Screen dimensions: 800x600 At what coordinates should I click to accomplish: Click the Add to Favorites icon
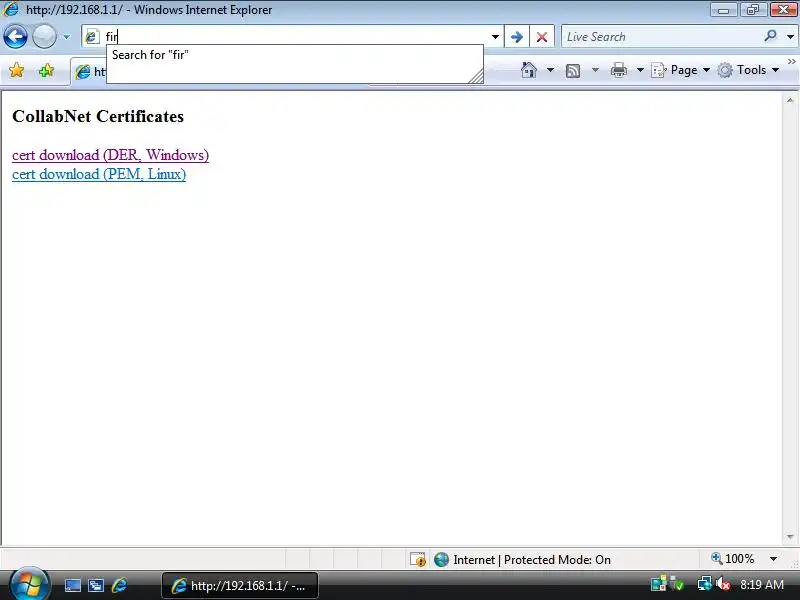point(46,70)
